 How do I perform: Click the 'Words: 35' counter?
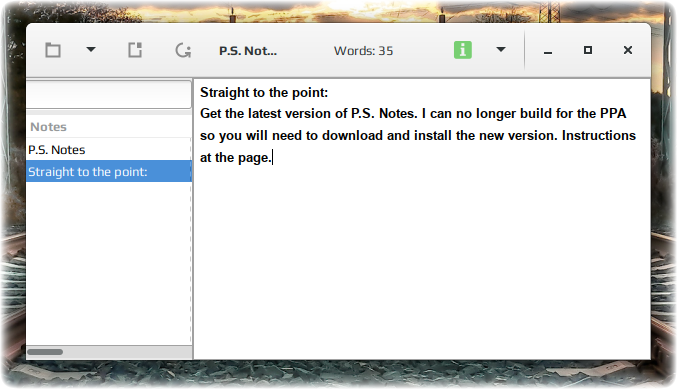pos(364,51)
